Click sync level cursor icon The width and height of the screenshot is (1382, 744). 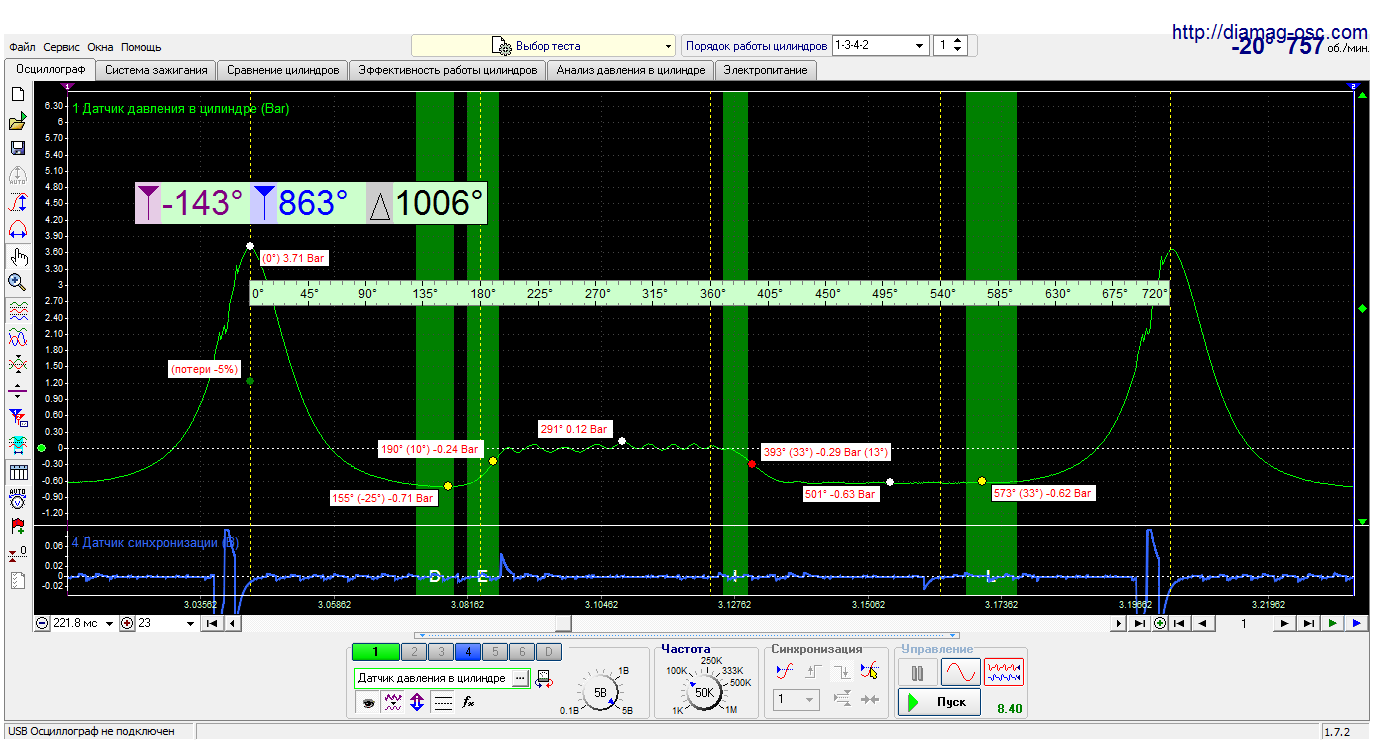[869, 672]
